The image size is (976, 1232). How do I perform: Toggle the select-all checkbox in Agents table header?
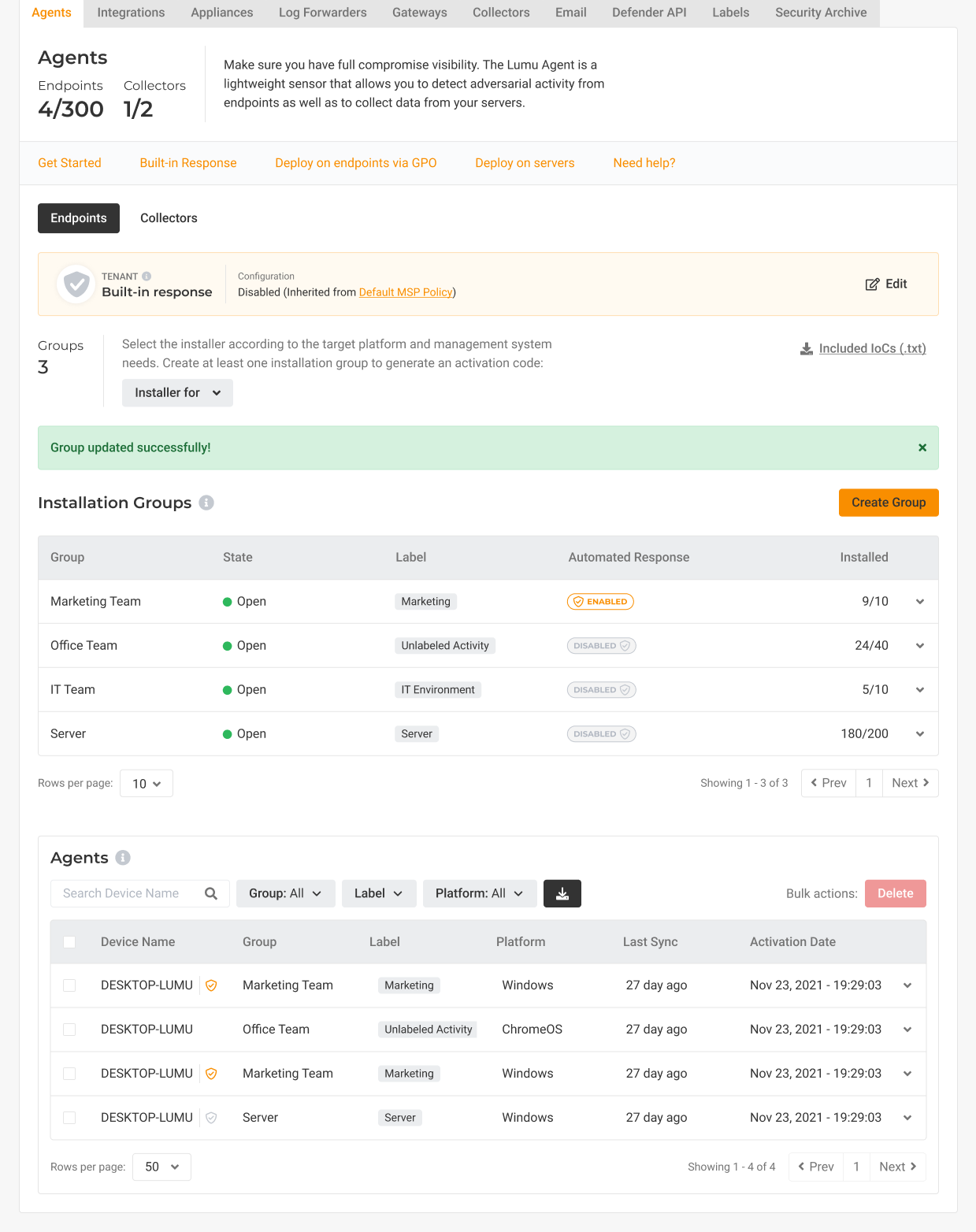point(69,942)
